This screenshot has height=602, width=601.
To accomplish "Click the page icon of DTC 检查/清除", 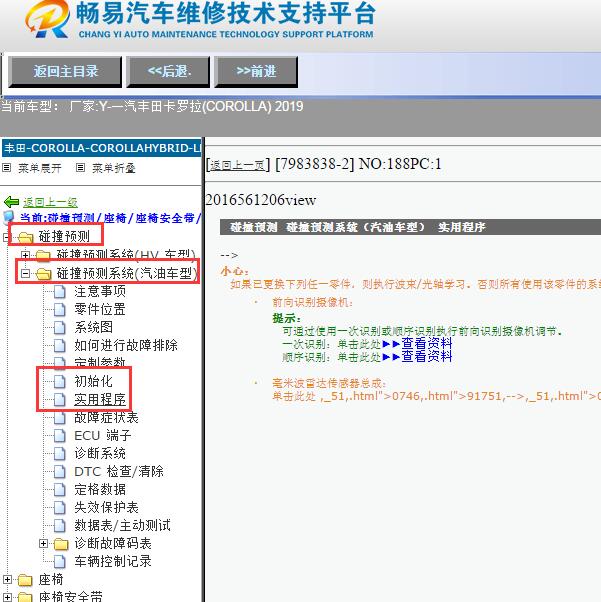I will [60, 471].
